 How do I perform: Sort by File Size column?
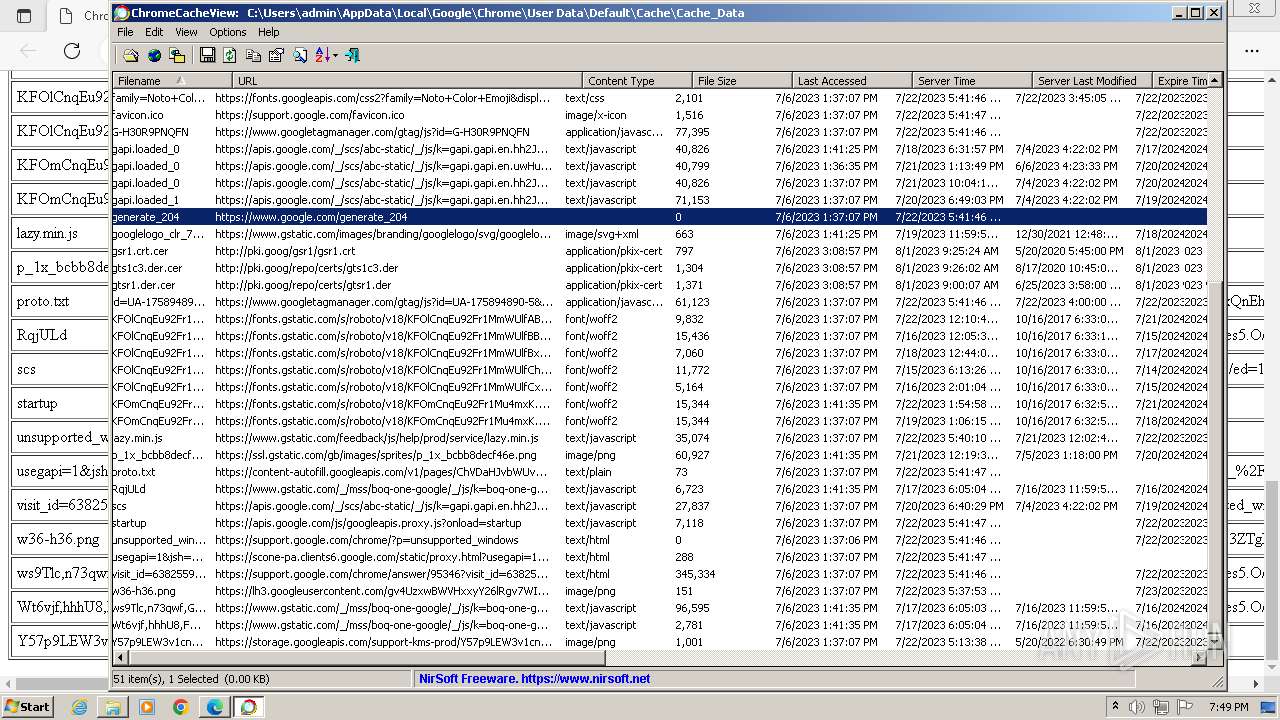point(742,81)
